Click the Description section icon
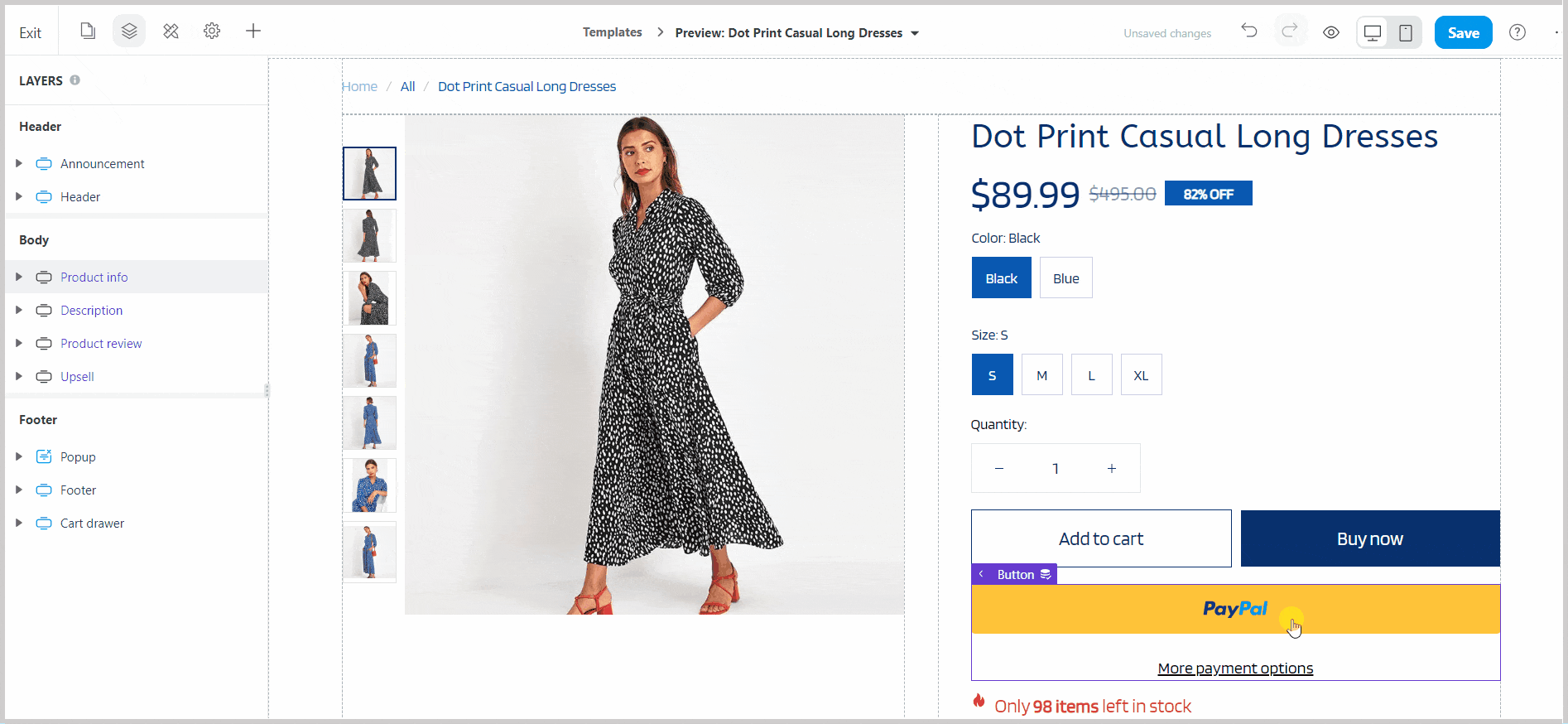1568x724 pixels. (44, 311)
